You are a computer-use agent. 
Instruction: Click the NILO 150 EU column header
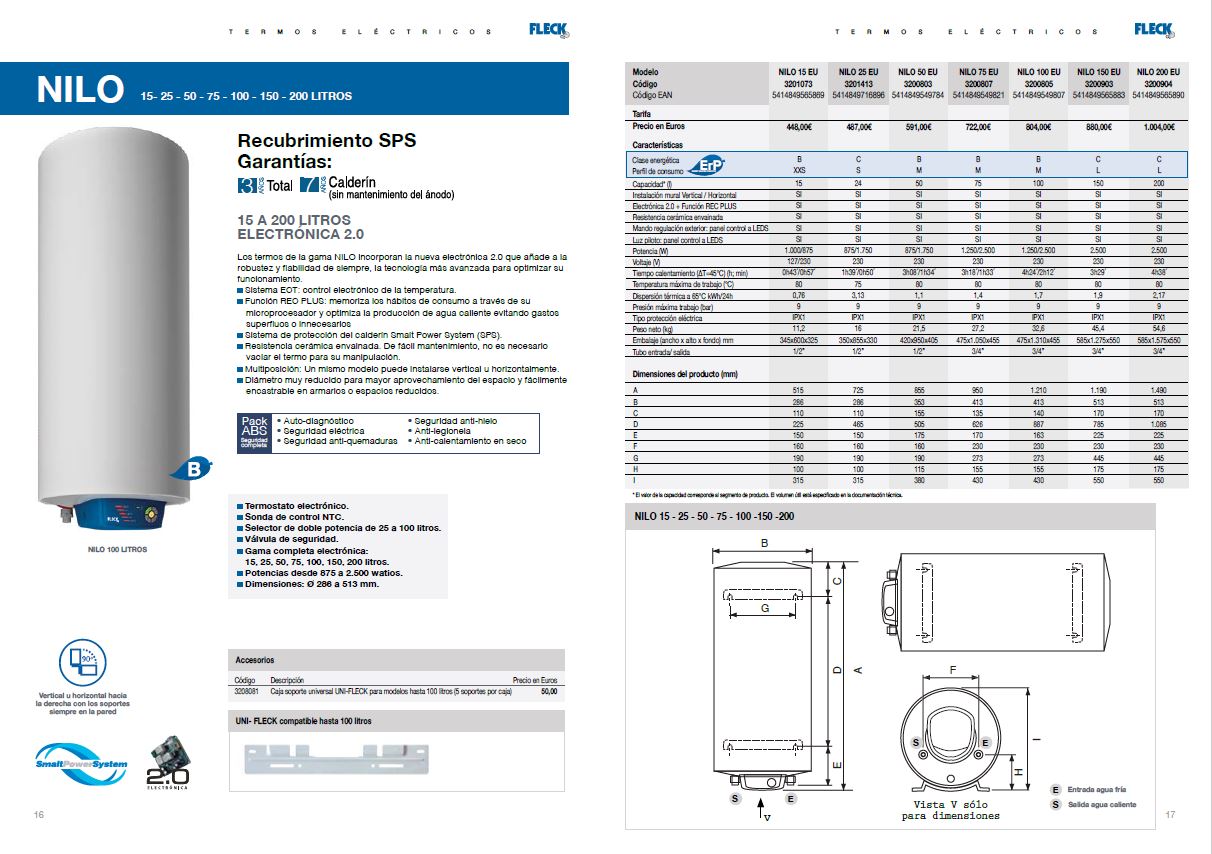pos(1099,72)
